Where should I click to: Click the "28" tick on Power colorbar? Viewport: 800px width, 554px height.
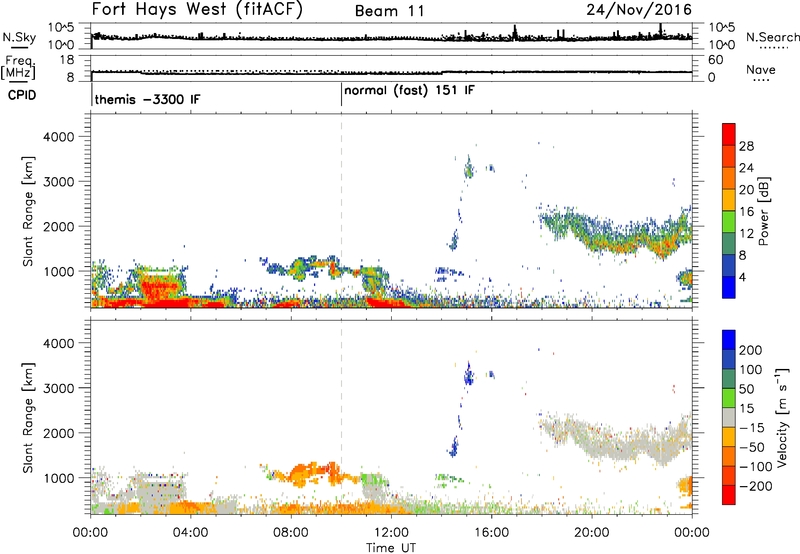pyautogui.click(x=746, y=146)
